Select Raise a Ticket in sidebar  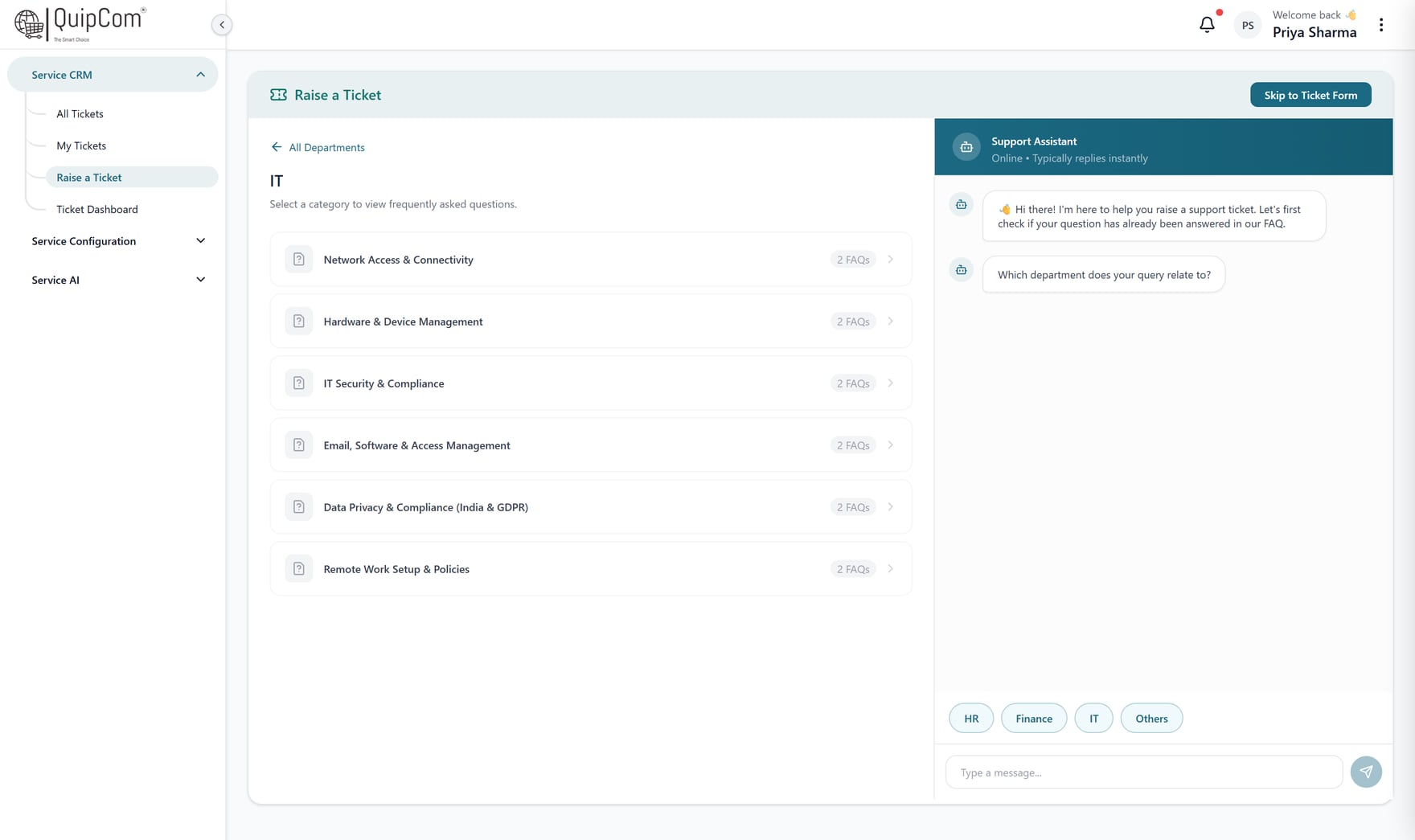pyautogui.click(x=132, y=177)
